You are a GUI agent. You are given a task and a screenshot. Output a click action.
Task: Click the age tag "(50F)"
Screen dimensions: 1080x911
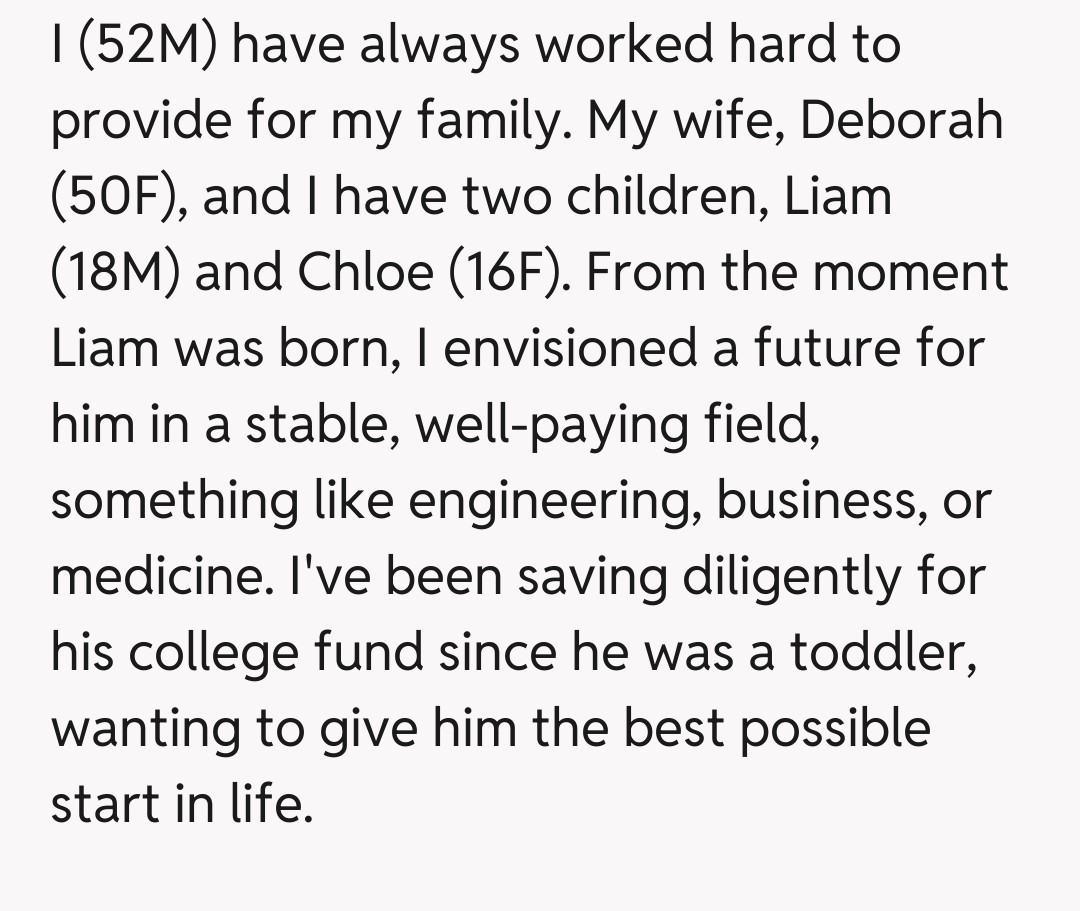pyautogui.click(x=120, y=197)
